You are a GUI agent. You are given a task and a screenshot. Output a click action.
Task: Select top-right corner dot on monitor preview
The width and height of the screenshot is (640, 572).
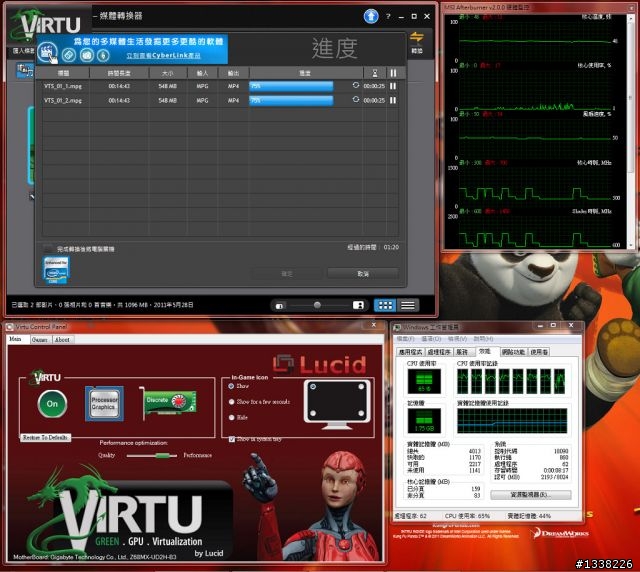pyautogui.click(x=361, y=387)
